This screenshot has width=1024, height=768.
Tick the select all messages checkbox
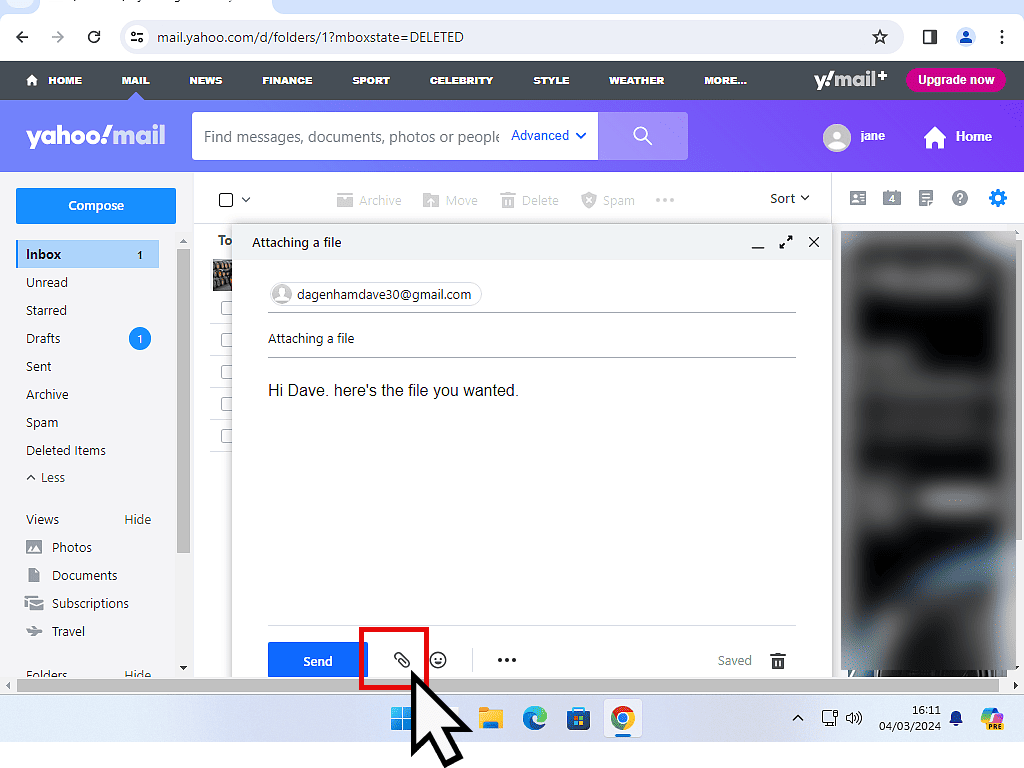point(226,200)
